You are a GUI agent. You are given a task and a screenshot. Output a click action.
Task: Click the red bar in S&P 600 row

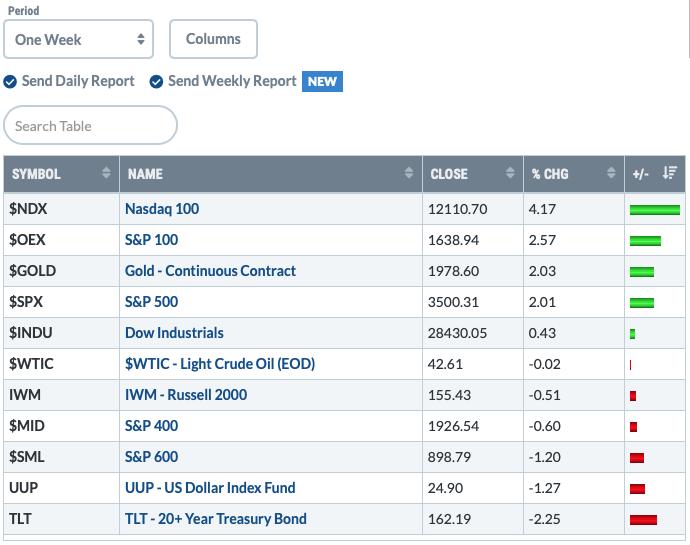[637, 458]
